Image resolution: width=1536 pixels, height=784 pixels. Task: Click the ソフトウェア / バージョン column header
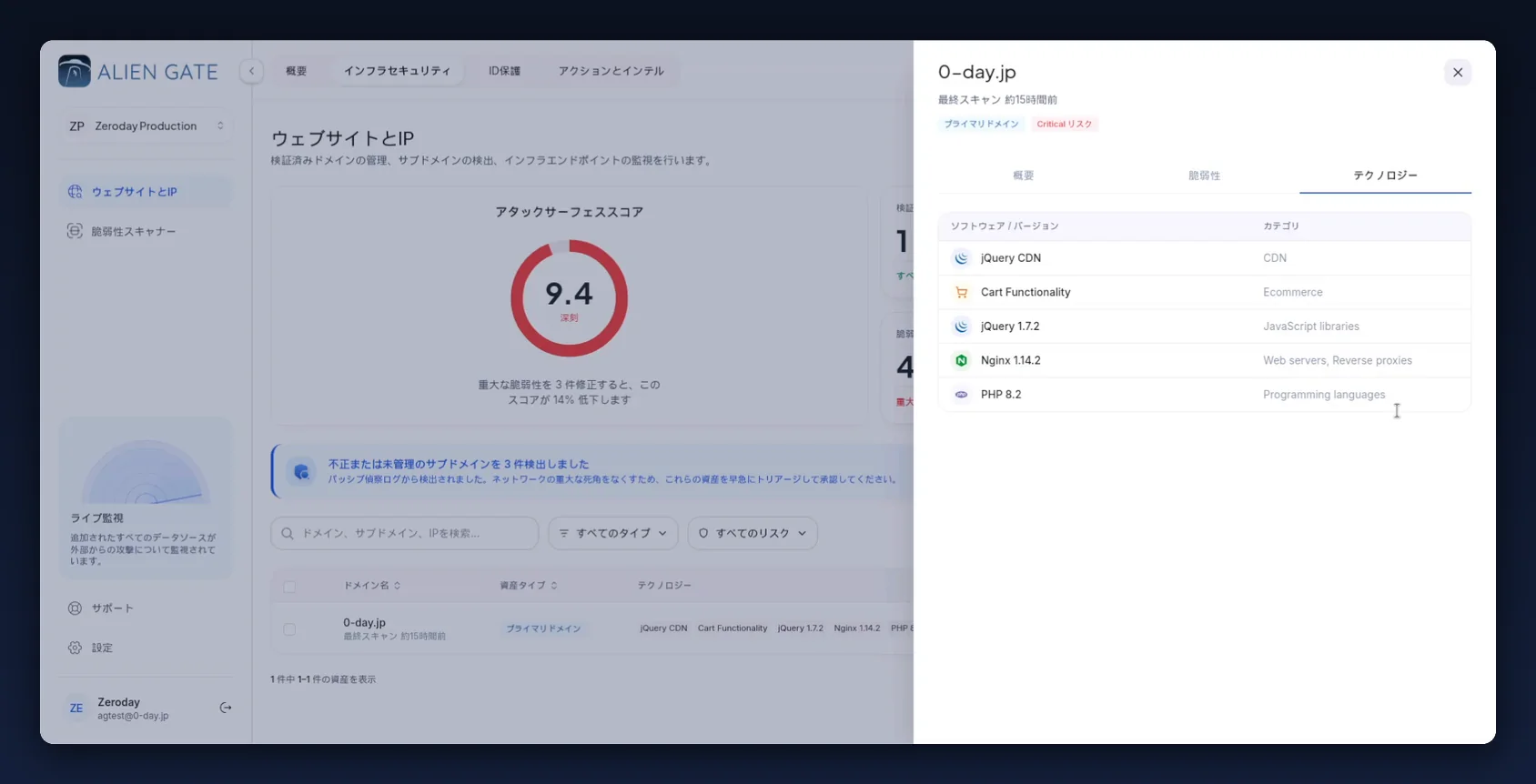click(x=1005, y=226)
